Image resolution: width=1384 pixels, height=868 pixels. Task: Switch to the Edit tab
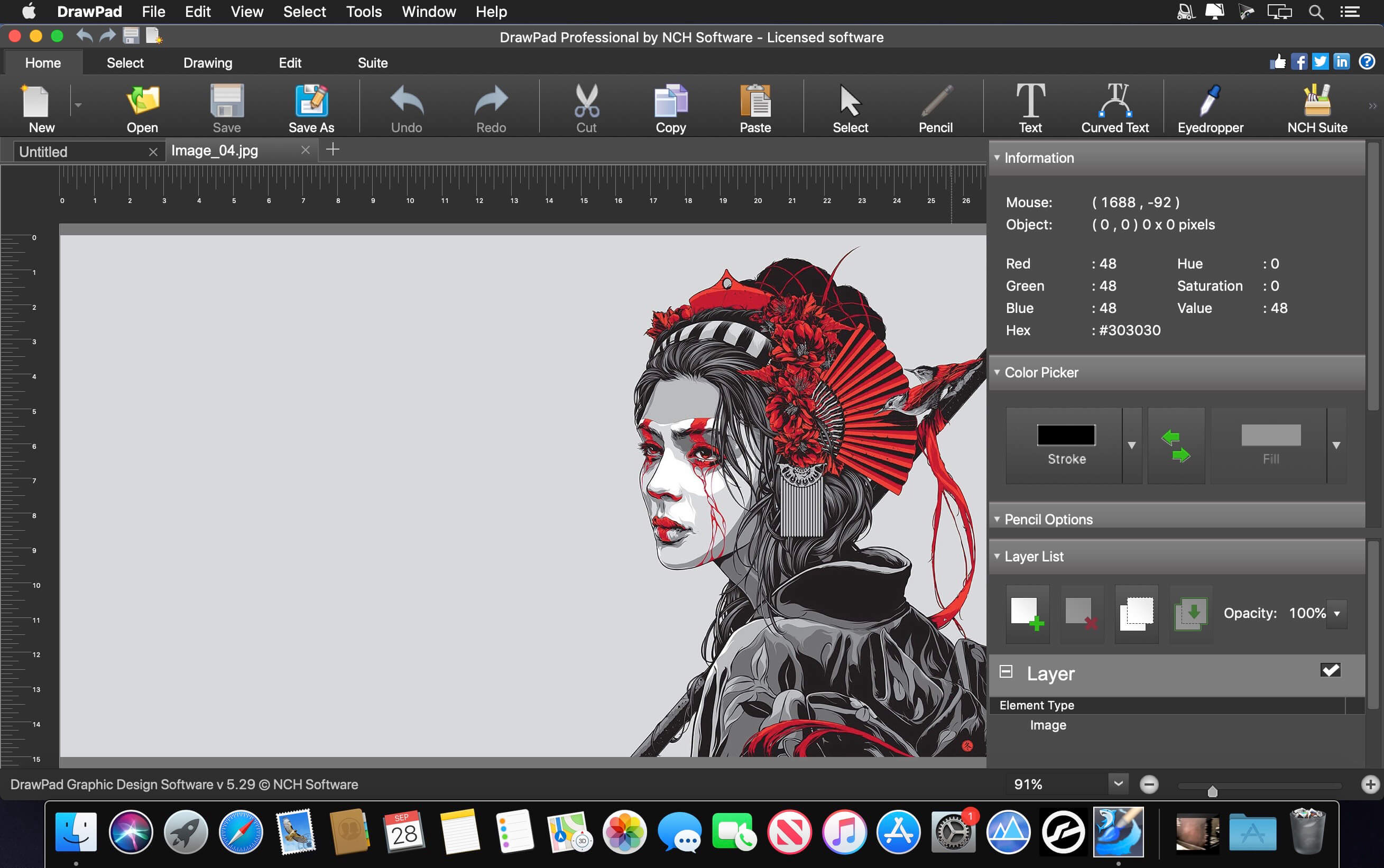click(289, 63)
